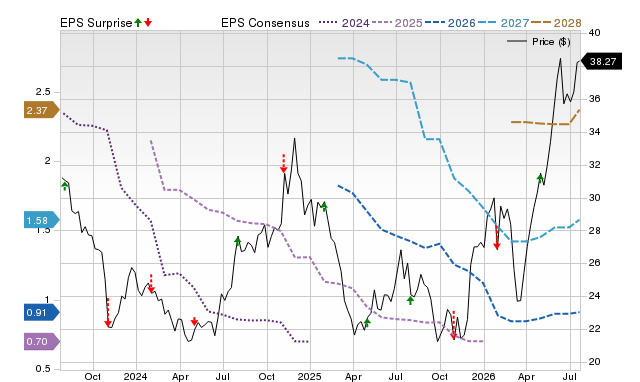
Task: Select the 2027 light blue legend entry
Action: pos(503,23)
